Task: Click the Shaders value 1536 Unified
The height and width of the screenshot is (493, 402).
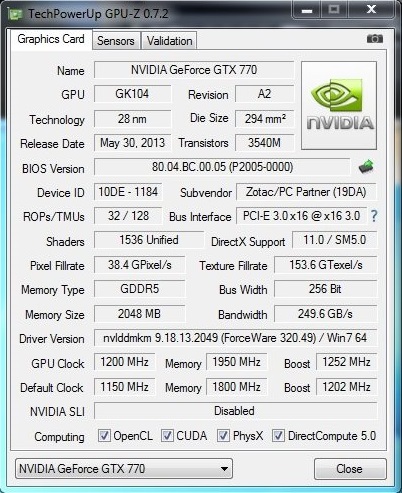Action: [149, 240]
